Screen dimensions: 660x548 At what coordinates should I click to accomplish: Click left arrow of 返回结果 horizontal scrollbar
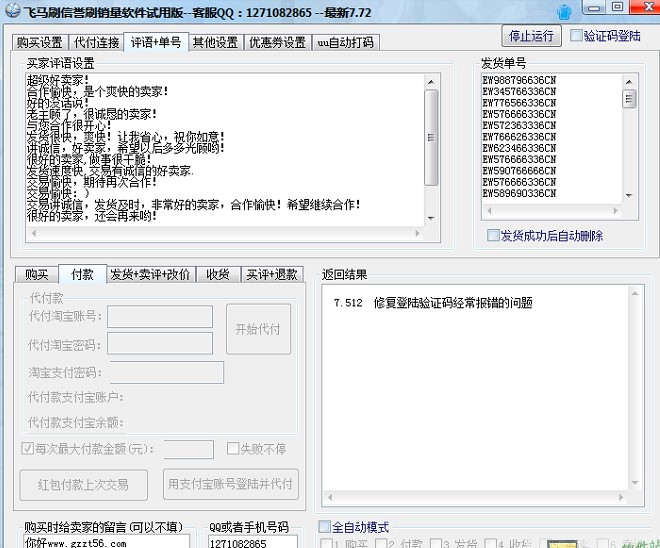click(330, 497)
